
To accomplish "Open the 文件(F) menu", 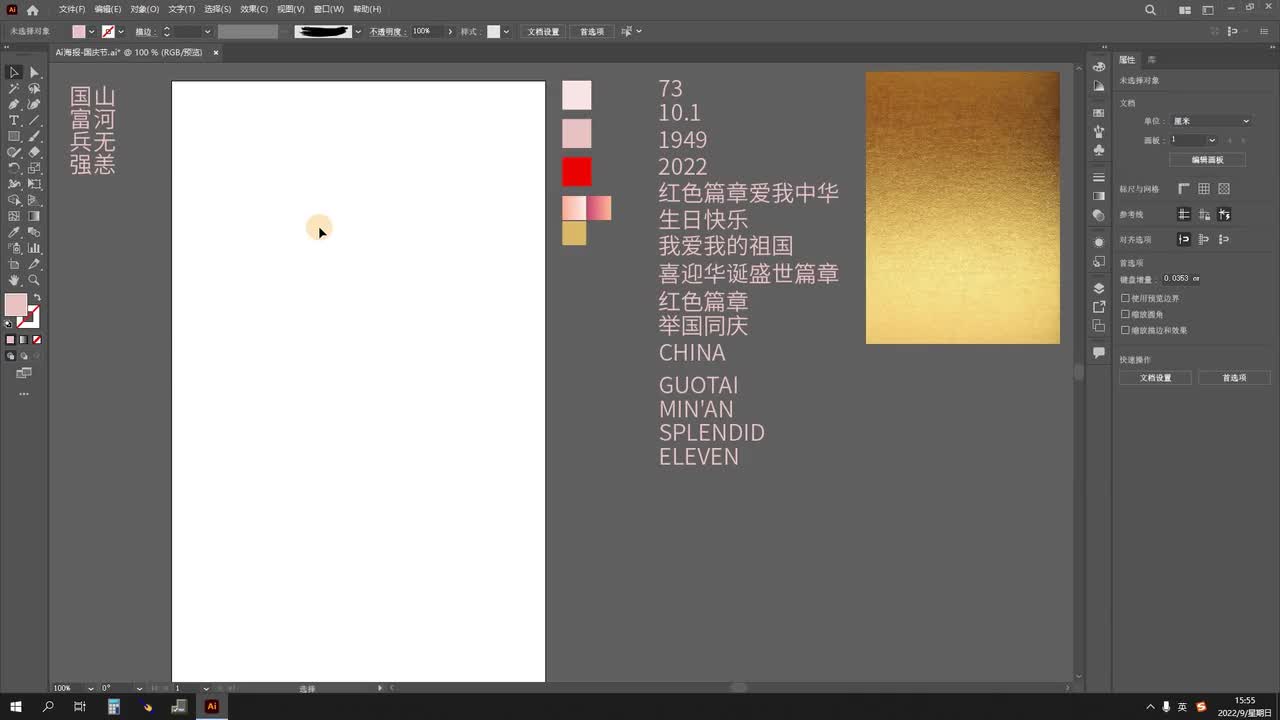I will (x=72, y=9).
